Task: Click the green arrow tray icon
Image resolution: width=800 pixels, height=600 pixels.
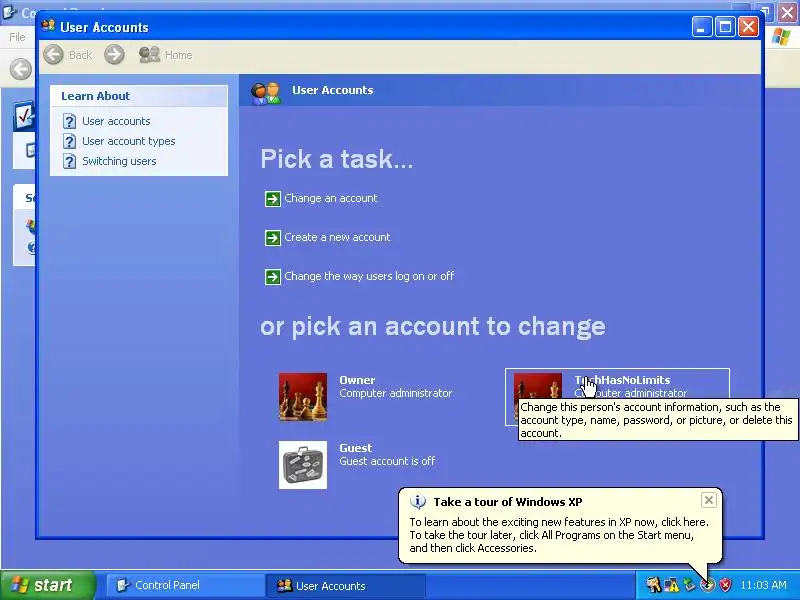Action: pos(689,585)
